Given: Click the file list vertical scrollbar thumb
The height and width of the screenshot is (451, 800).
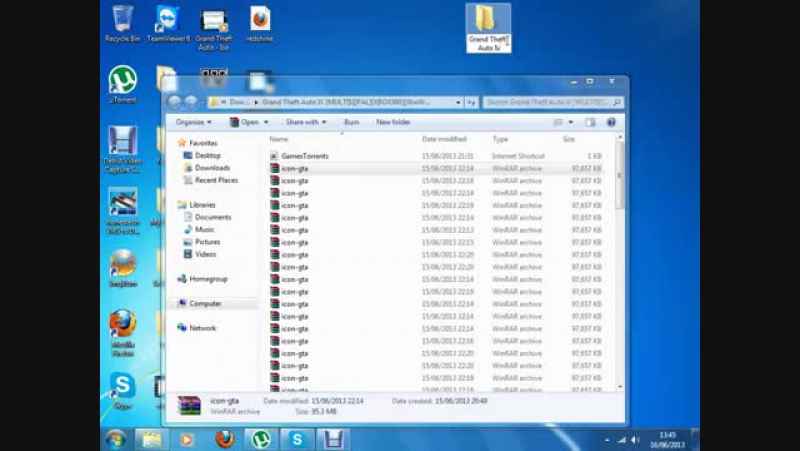Looking at the screenshot, I should coord(620,174).
